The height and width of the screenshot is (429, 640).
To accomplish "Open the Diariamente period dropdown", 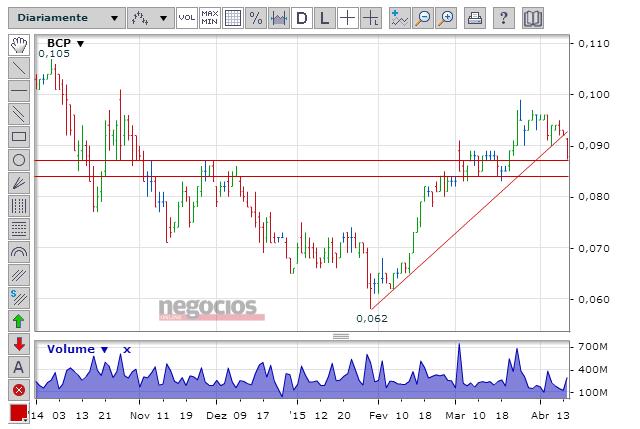I will tap(67, 18).
